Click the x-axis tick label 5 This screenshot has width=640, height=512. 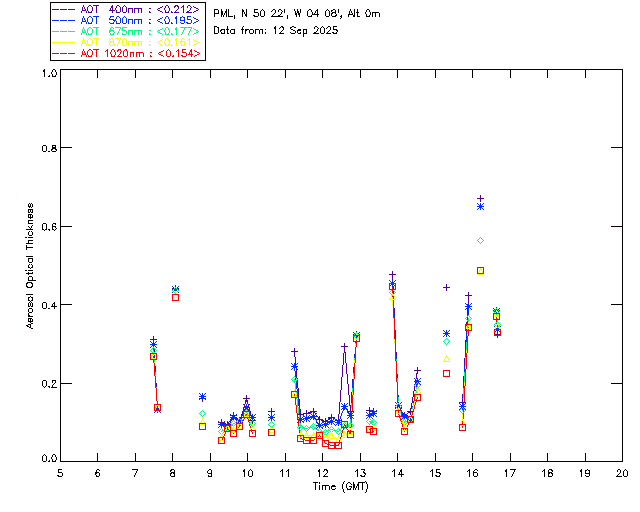pyautogui.click(x=60, y=473)
